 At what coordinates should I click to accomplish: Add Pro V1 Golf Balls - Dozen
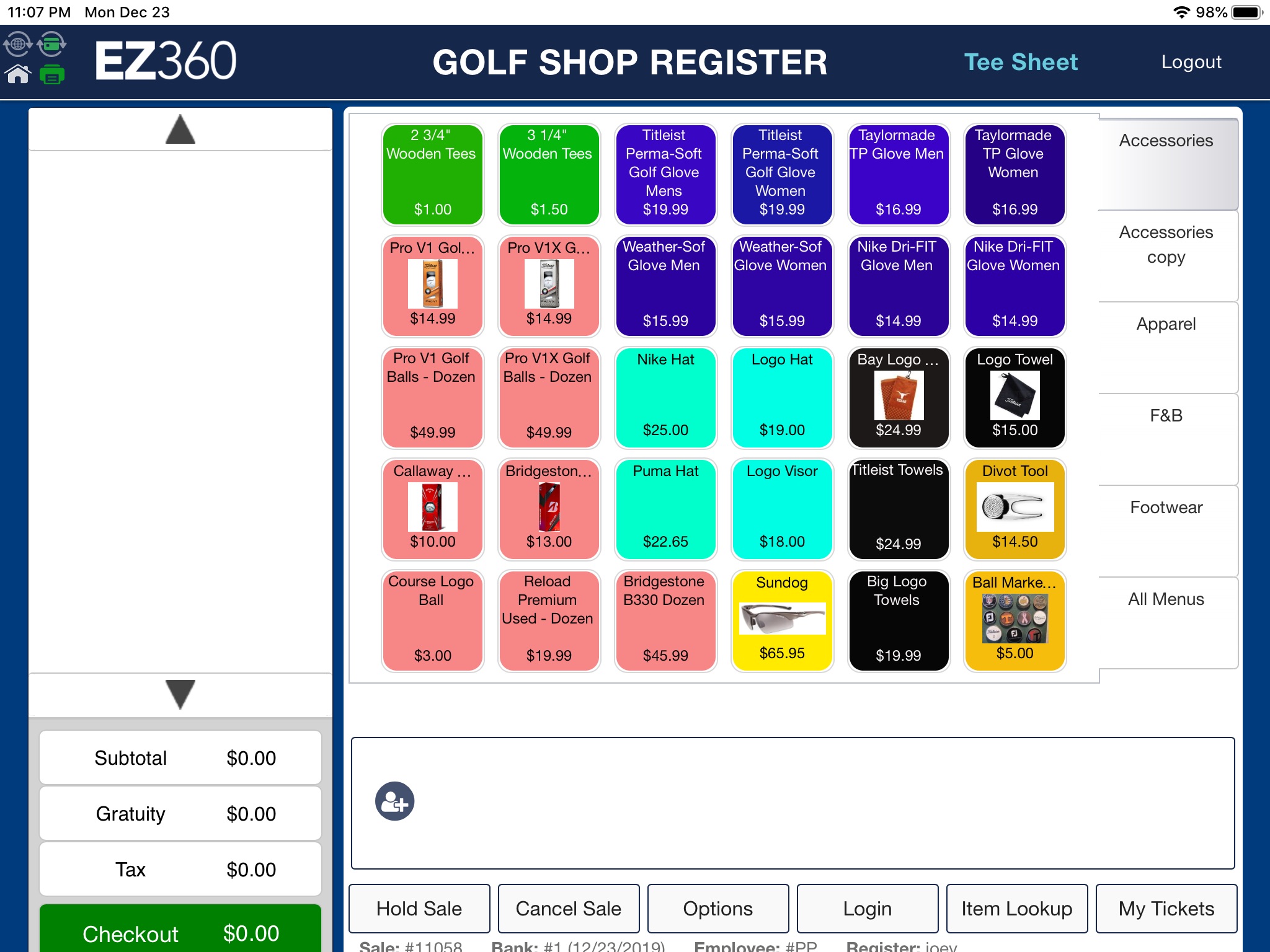pyautogui.click(x=432, y=397)
